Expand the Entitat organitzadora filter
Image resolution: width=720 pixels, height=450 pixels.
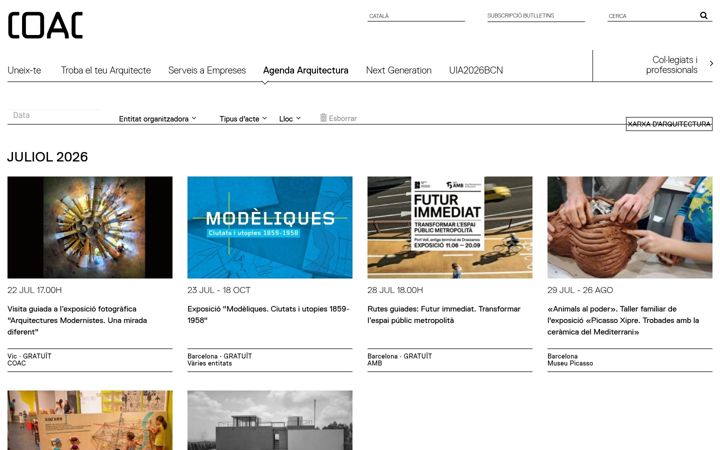158,119
